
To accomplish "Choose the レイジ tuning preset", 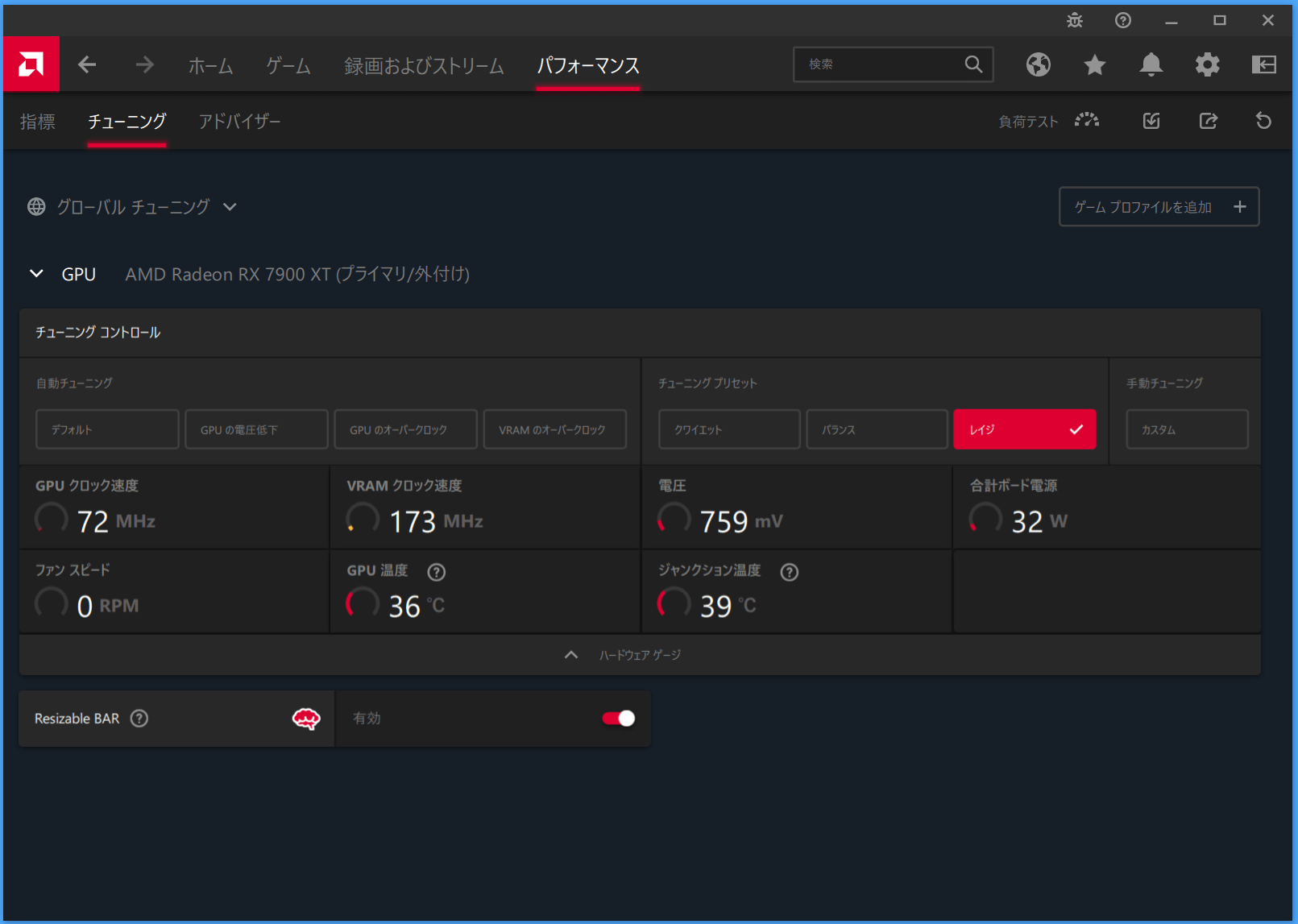I will pos(1024,429).
